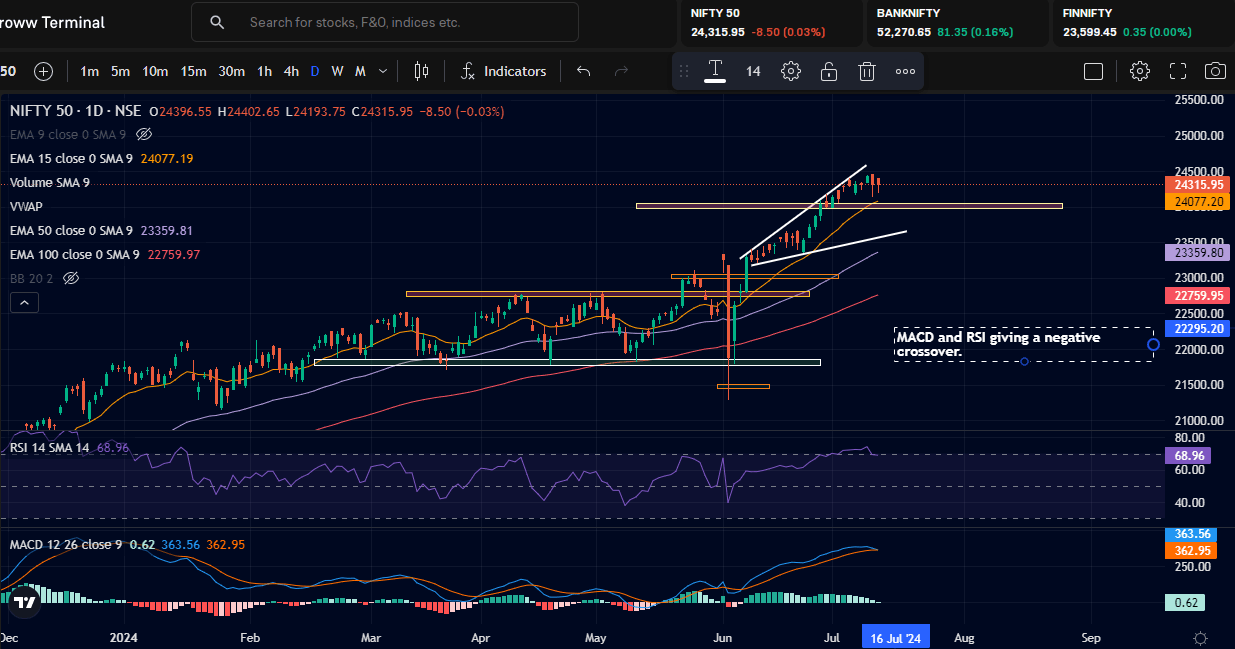Switch to the 15m timeframe
Viewport: 1235px width, 649px height.
coord(193,71)
